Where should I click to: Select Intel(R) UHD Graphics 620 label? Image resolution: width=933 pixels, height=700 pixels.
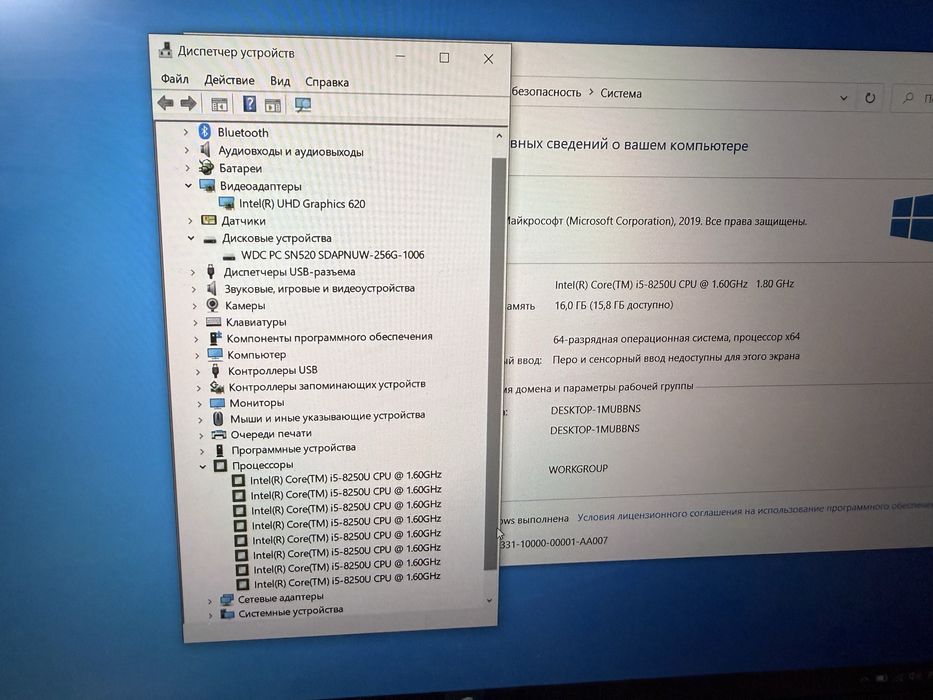click(x=302, y=204)
